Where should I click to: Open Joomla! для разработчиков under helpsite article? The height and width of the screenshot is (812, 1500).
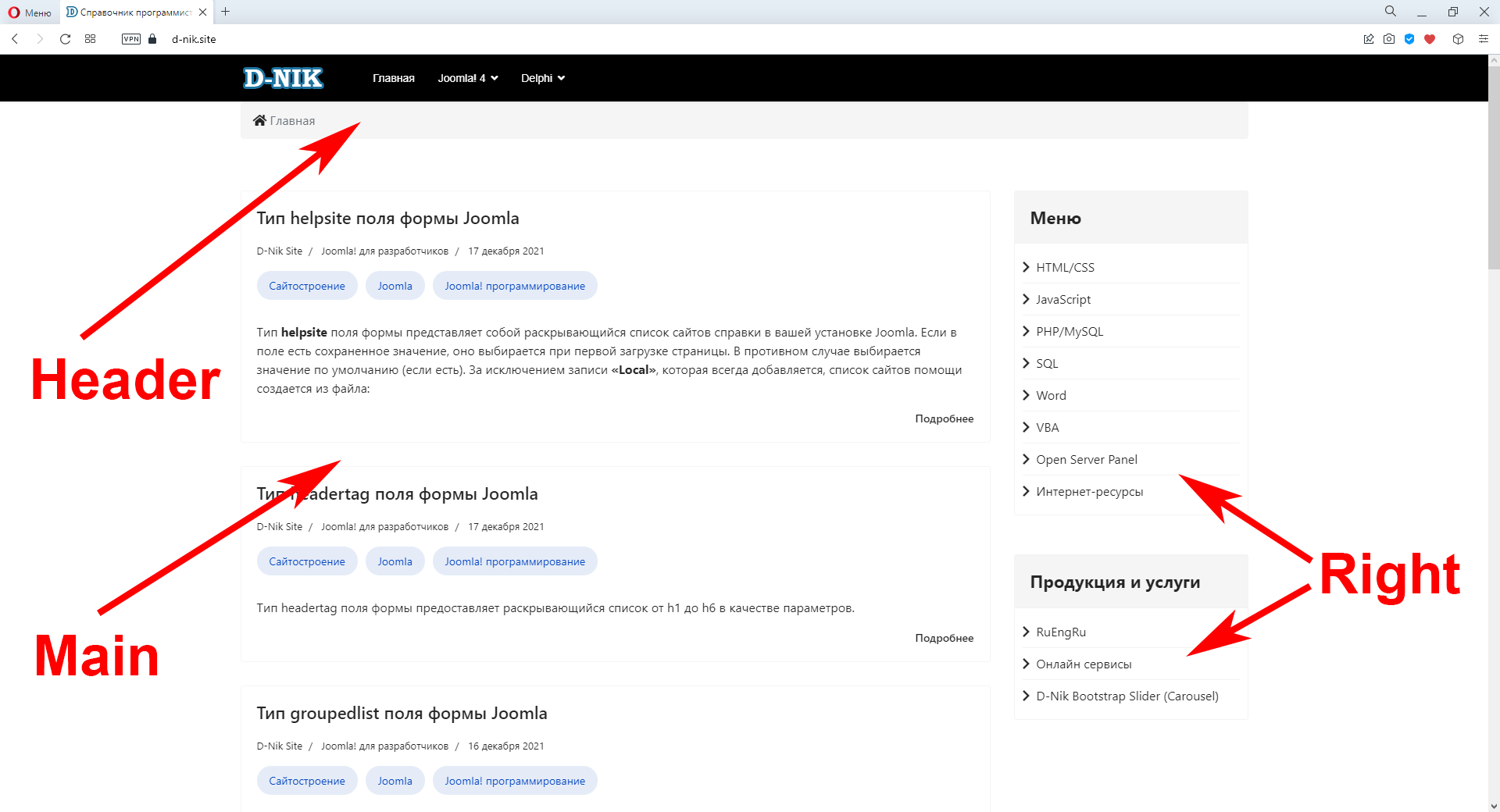click(384, 251)
